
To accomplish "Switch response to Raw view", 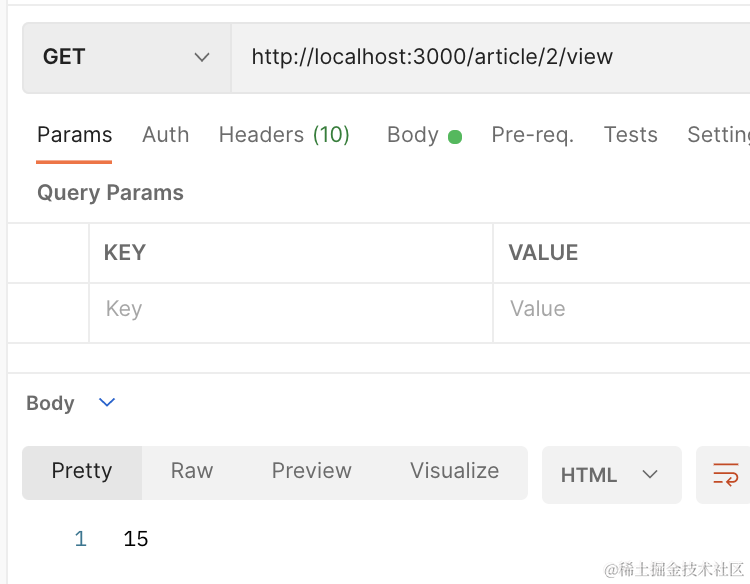I will click(191, 471).
